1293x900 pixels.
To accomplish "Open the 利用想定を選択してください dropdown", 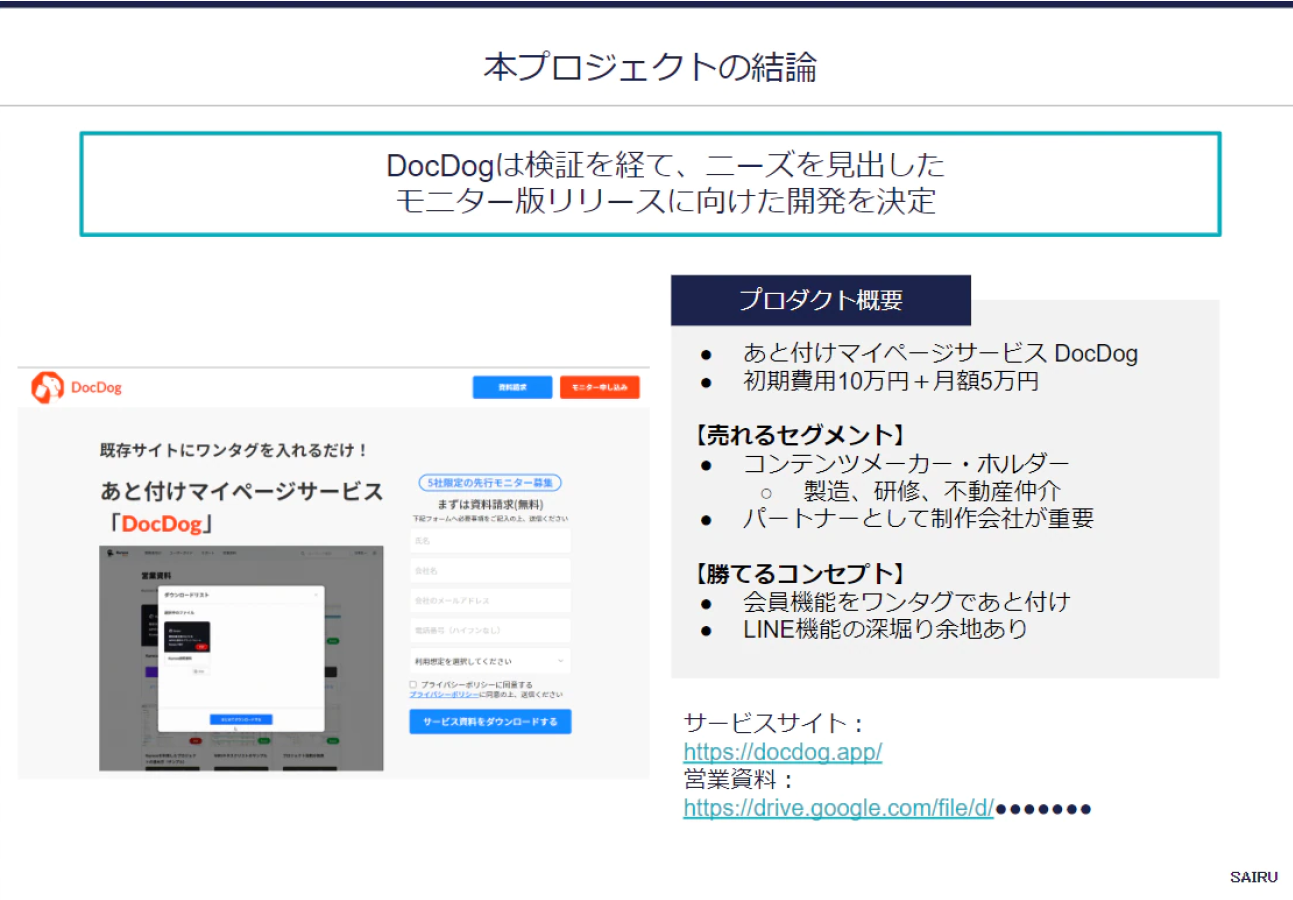I will tap(490, 661).
